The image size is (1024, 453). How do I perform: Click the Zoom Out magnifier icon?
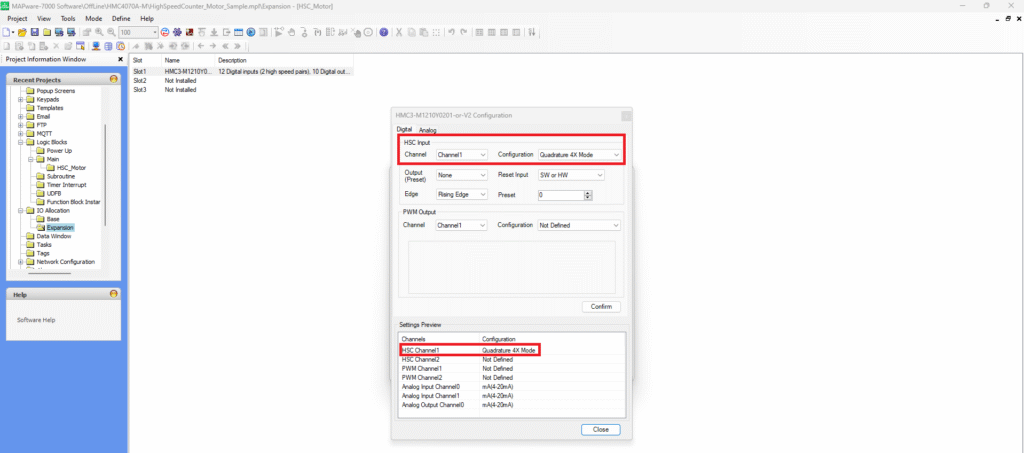111,32
